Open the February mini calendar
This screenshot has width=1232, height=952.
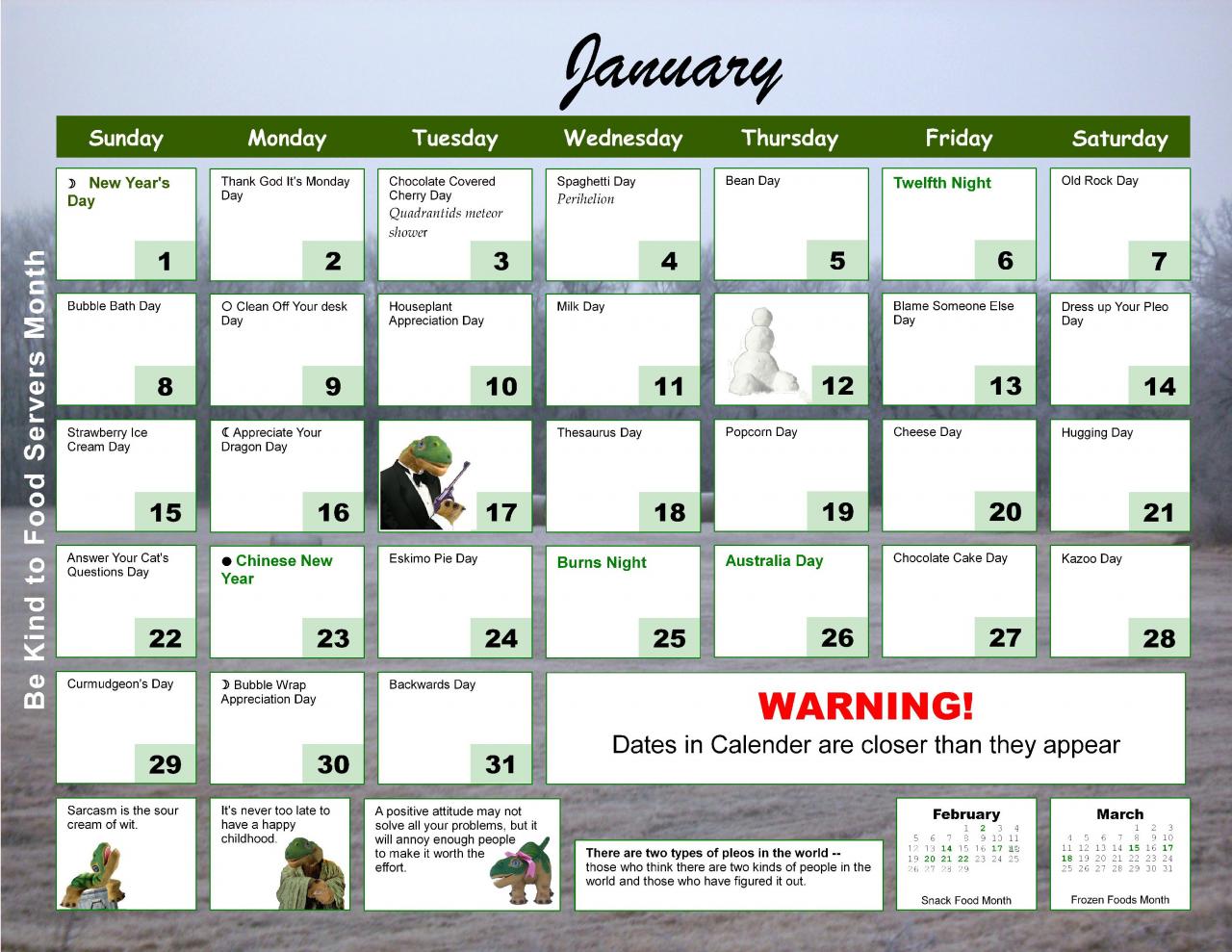point(965,854)
